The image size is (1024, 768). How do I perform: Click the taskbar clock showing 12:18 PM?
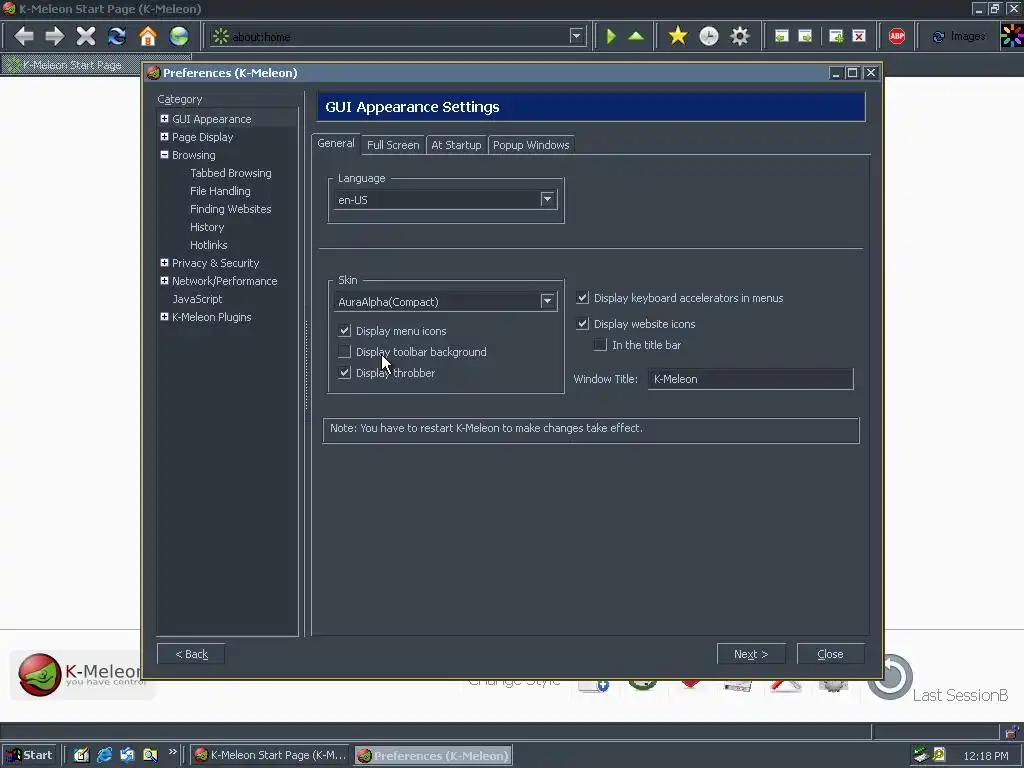(x=985, y=756)
